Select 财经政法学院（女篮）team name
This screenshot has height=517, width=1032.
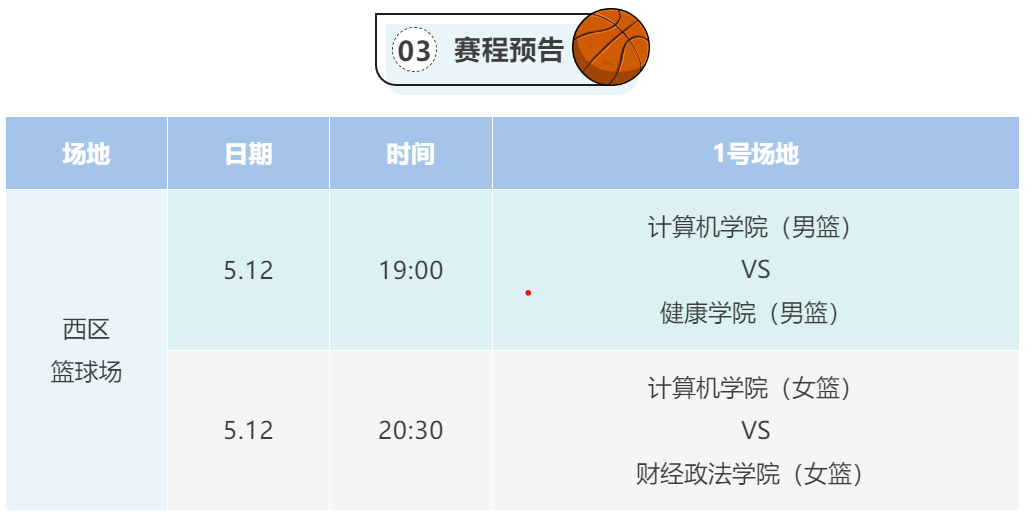[x=756, y=473]
